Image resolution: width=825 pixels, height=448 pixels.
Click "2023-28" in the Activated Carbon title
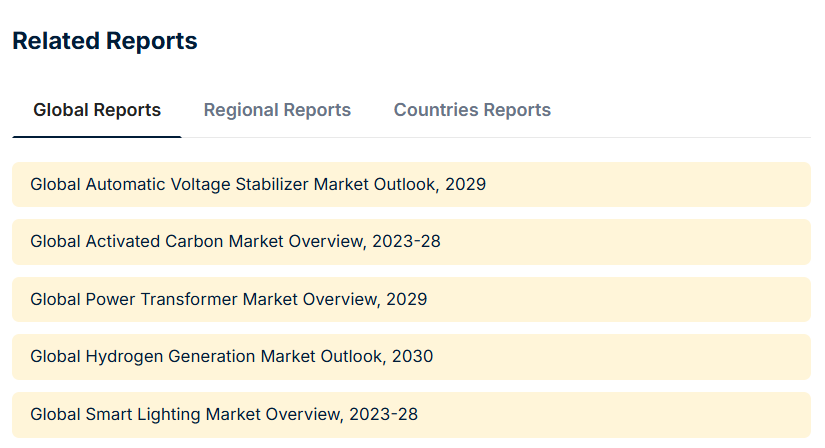pyautogui.click(x=406, y=242)
